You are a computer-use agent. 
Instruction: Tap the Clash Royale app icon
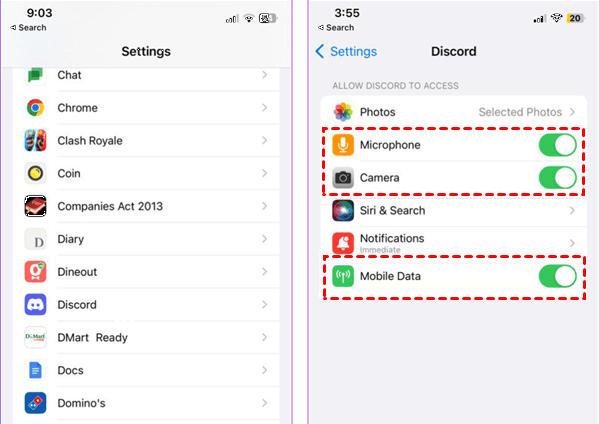tap(36, 141)
